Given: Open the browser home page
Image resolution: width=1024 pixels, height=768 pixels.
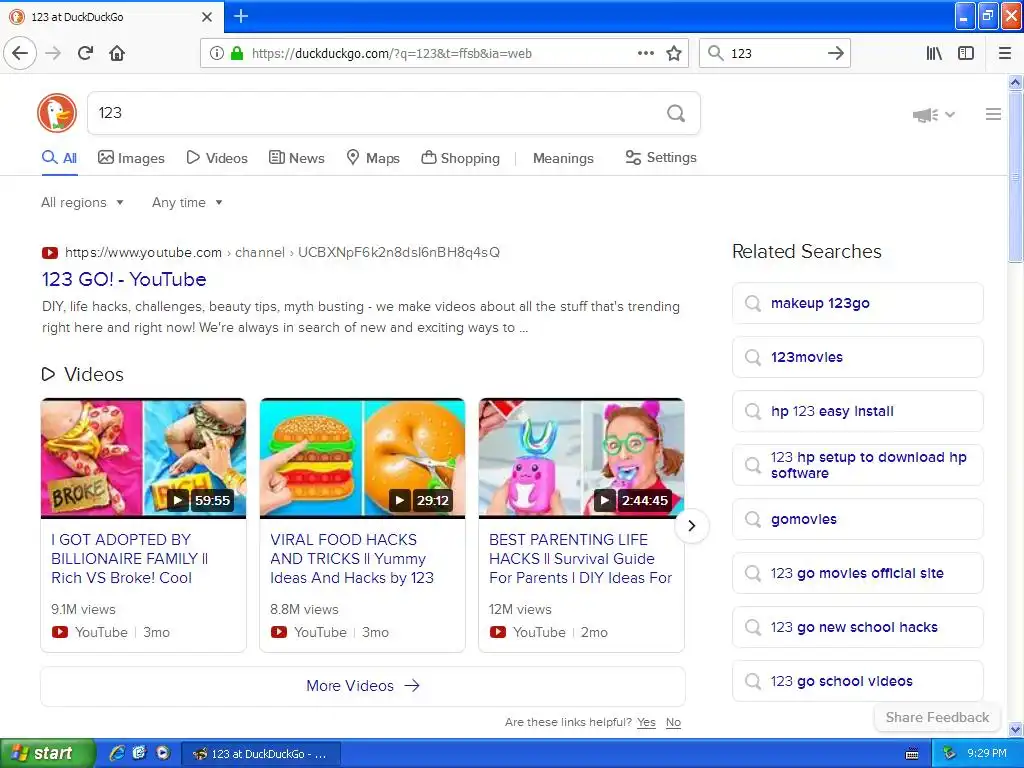Looking at the screenshot, I should click(x=117, y=53).
